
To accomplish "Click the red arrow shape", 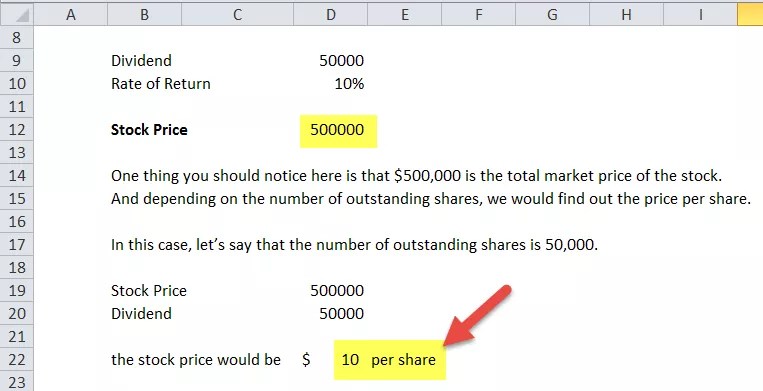I will click(477, 316).
